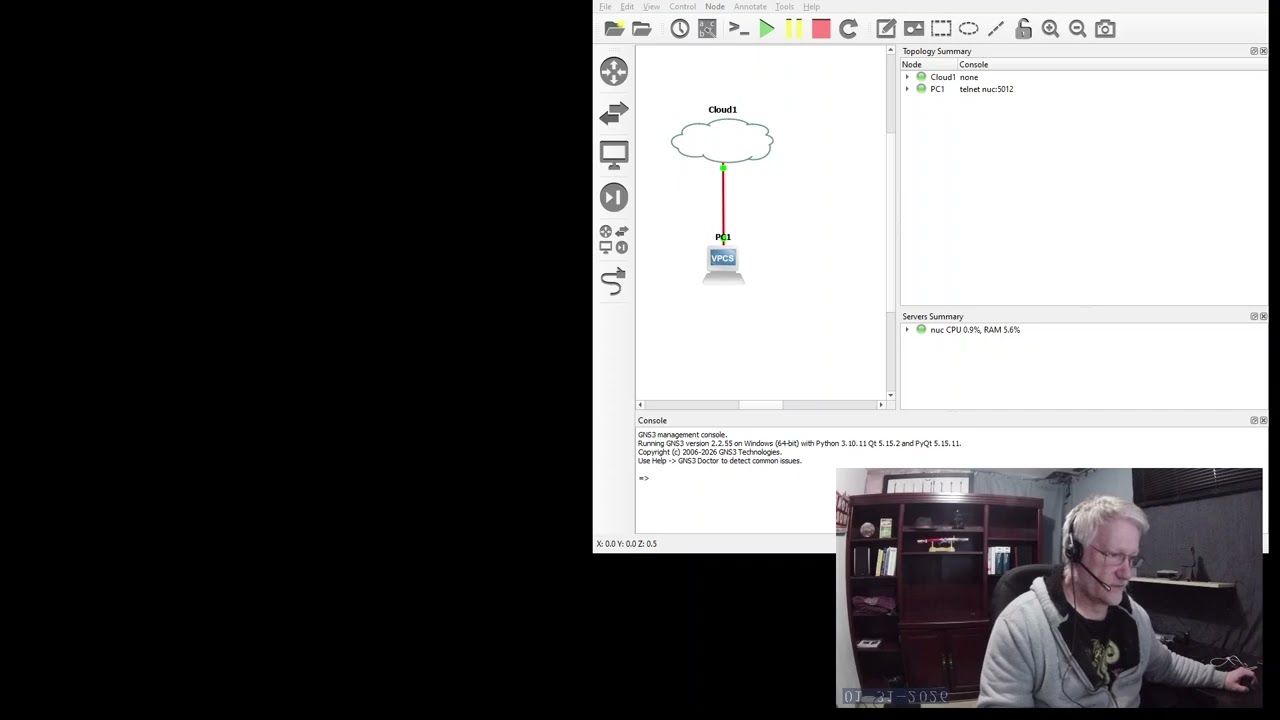Close the Servers Summary panel
This screenshot has height=720, width=1280.
point(1263,316)
